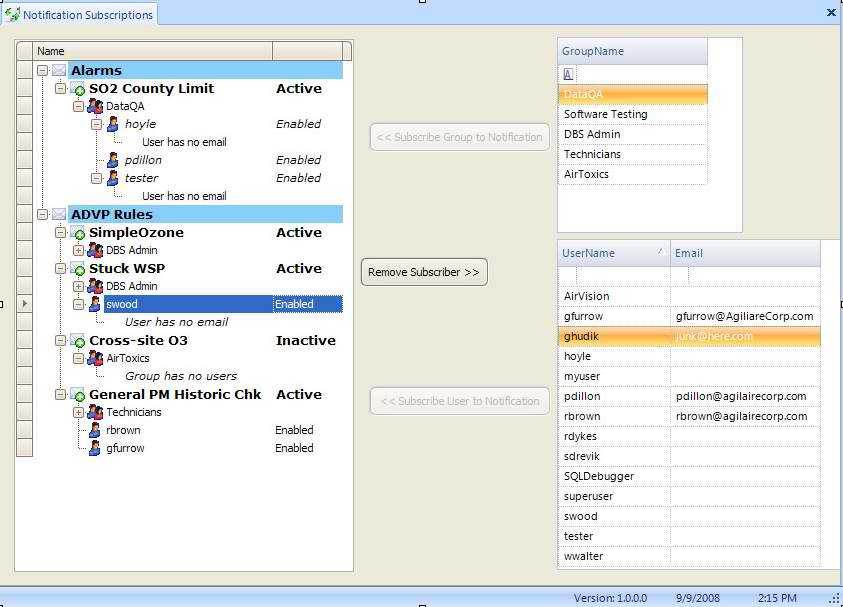Select Software Testing in the group list
This screenshot has height=607, width=843.
pos(605,114)
